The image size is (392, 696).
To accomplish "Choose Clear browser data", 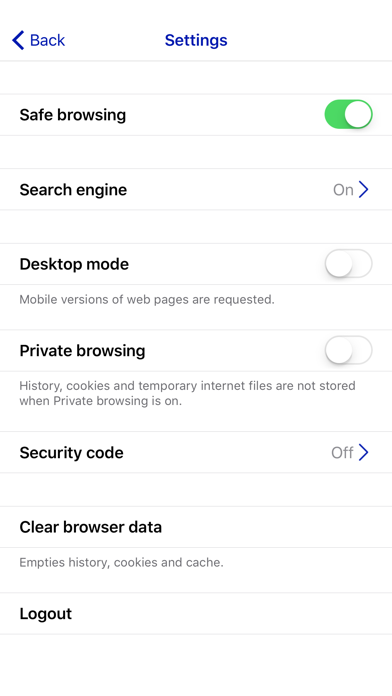I will tap(196, 527).
